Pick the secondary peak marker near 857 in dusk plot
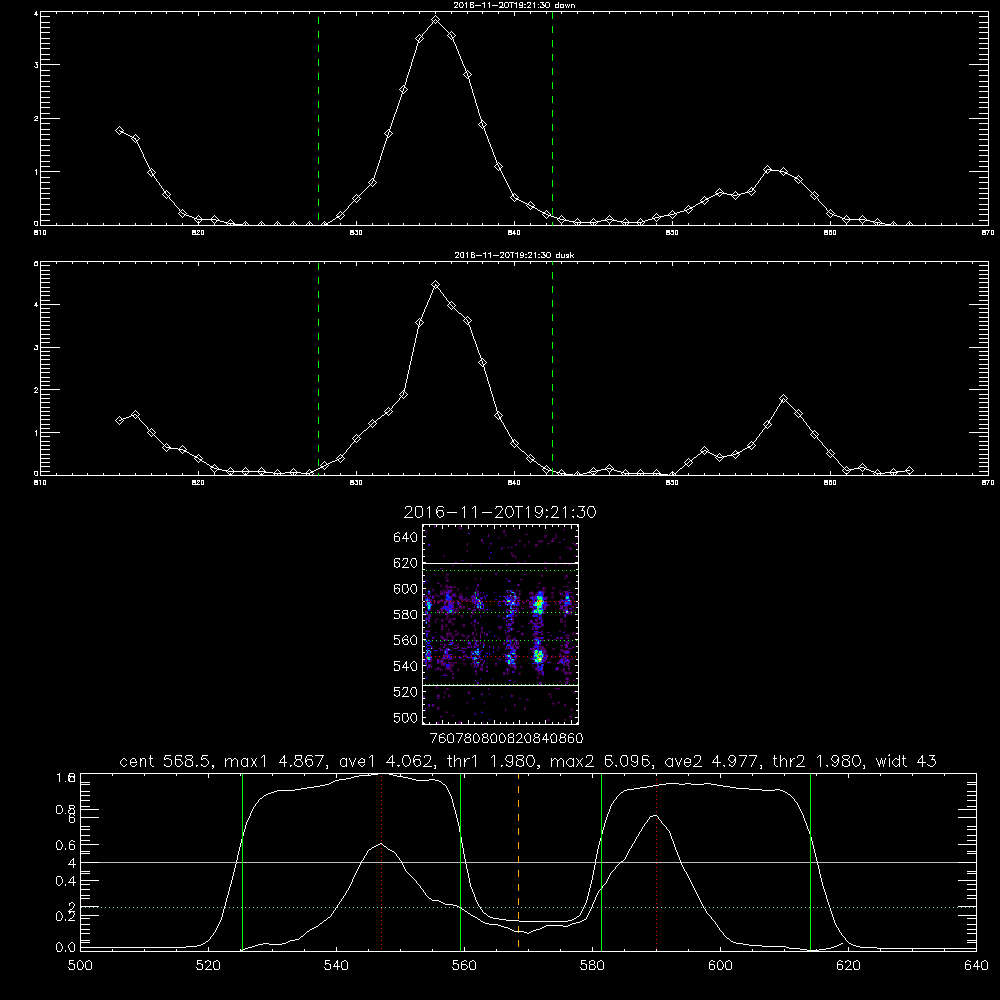1000x1000 pixels. pos(784,399)
